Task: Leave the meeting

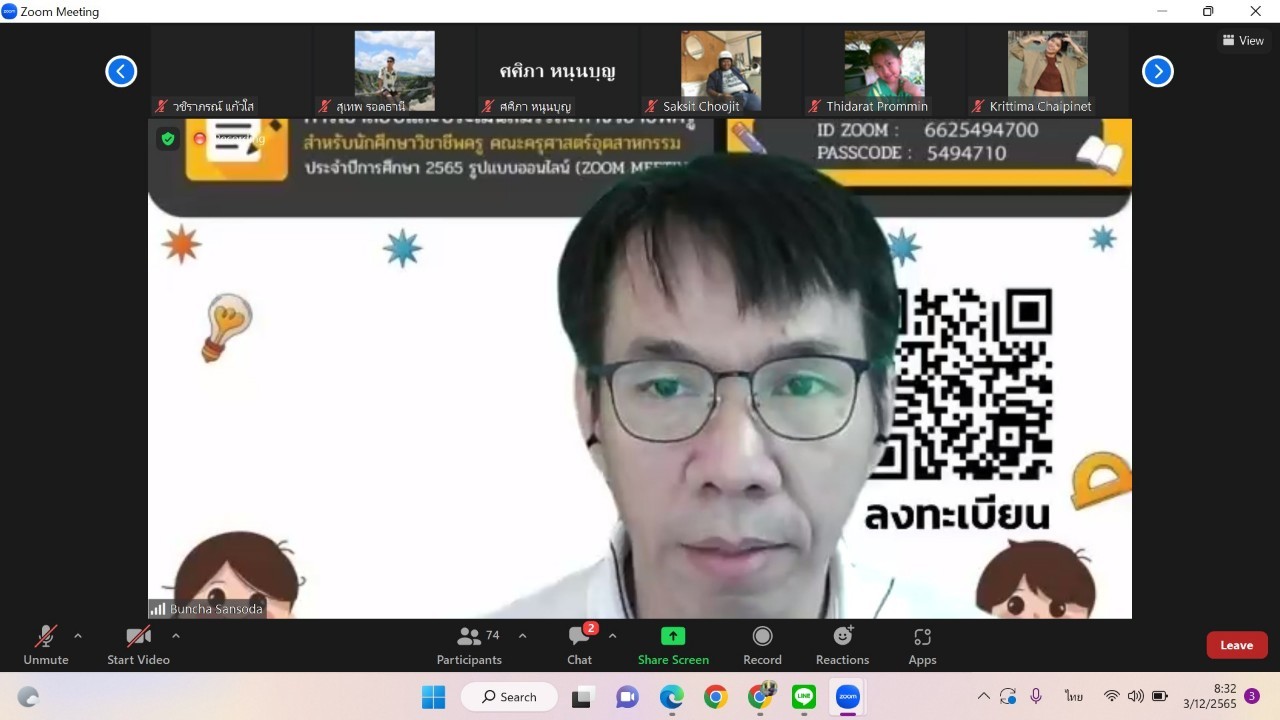Action: coord(1237,645)
